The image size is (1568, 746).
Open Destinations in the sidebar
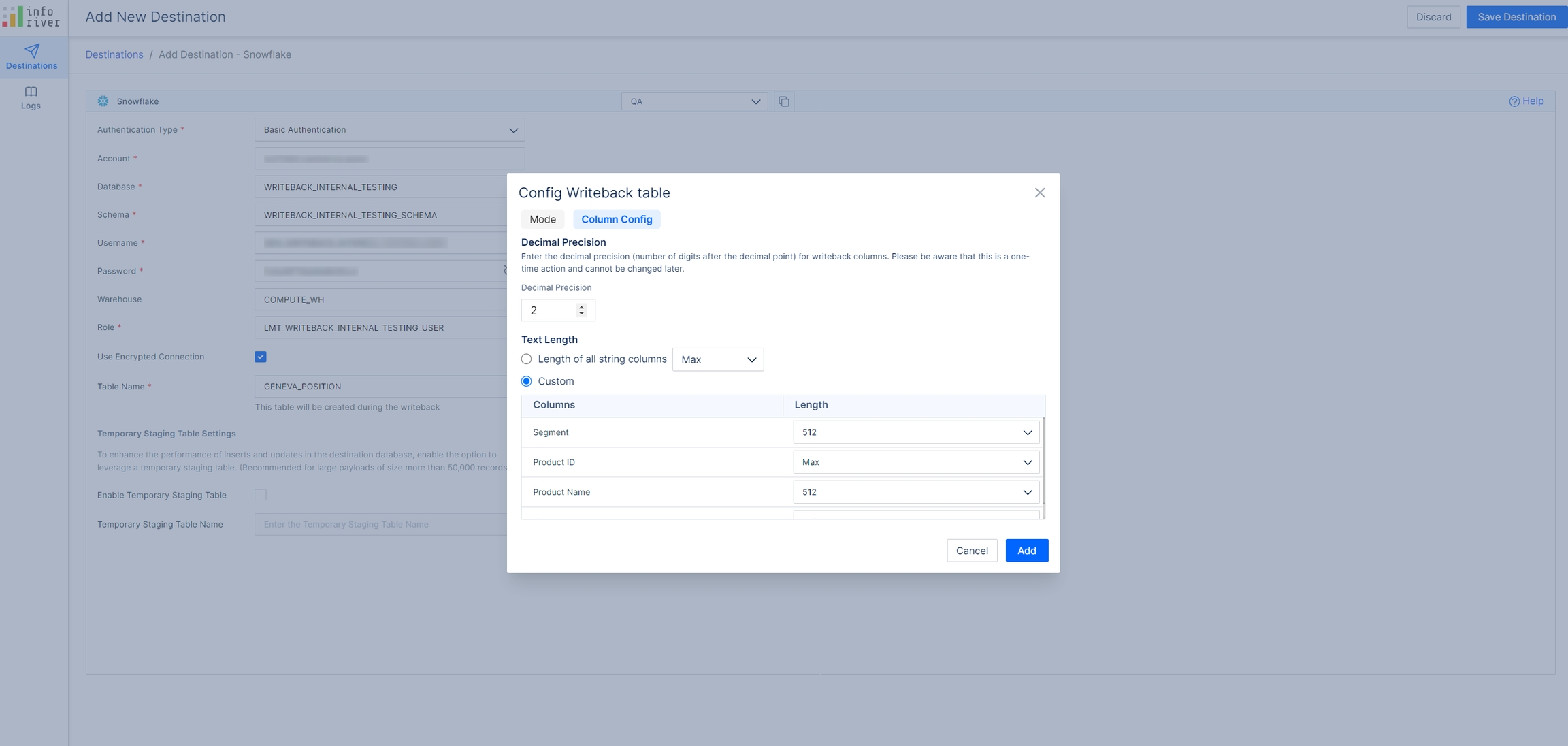(x=32, y=56)
